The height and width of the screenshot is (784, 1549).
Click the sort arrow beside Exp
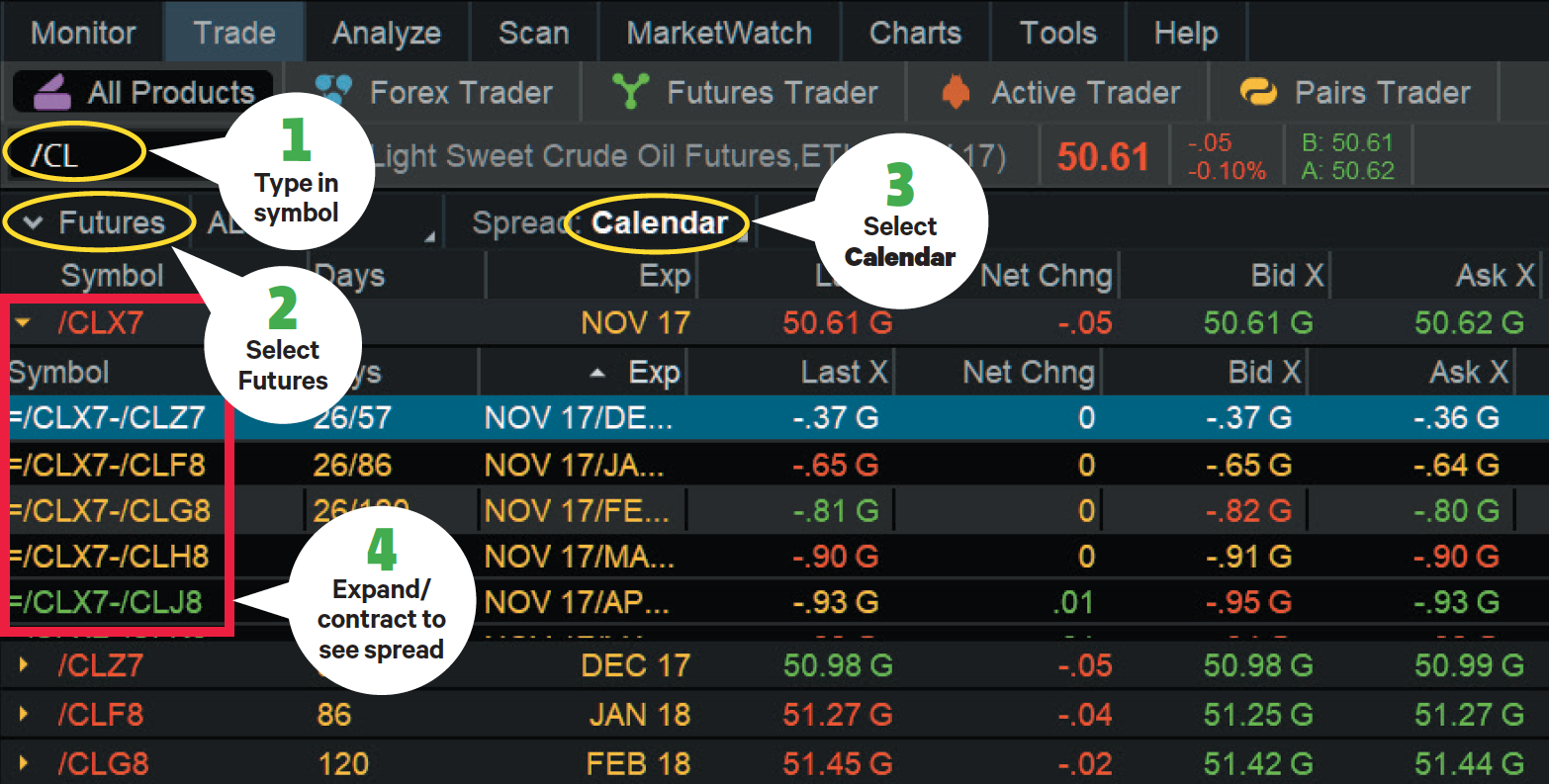click(597, 374)
